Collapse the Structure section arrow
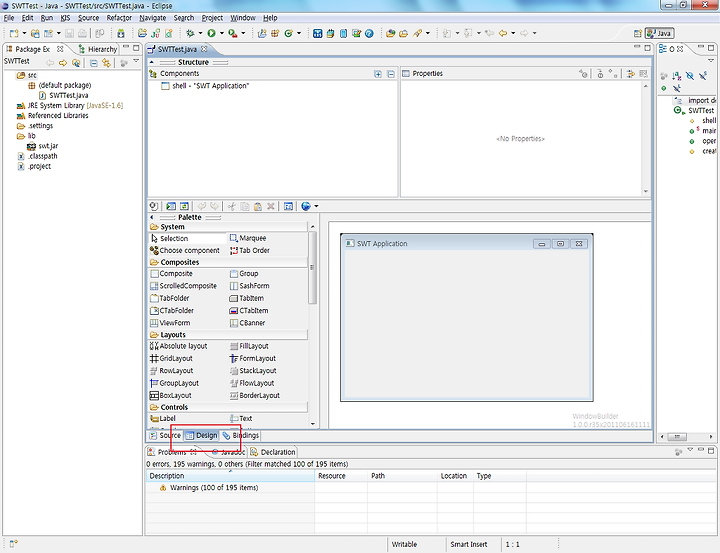The image size is (720, 553). coord(152,62)
